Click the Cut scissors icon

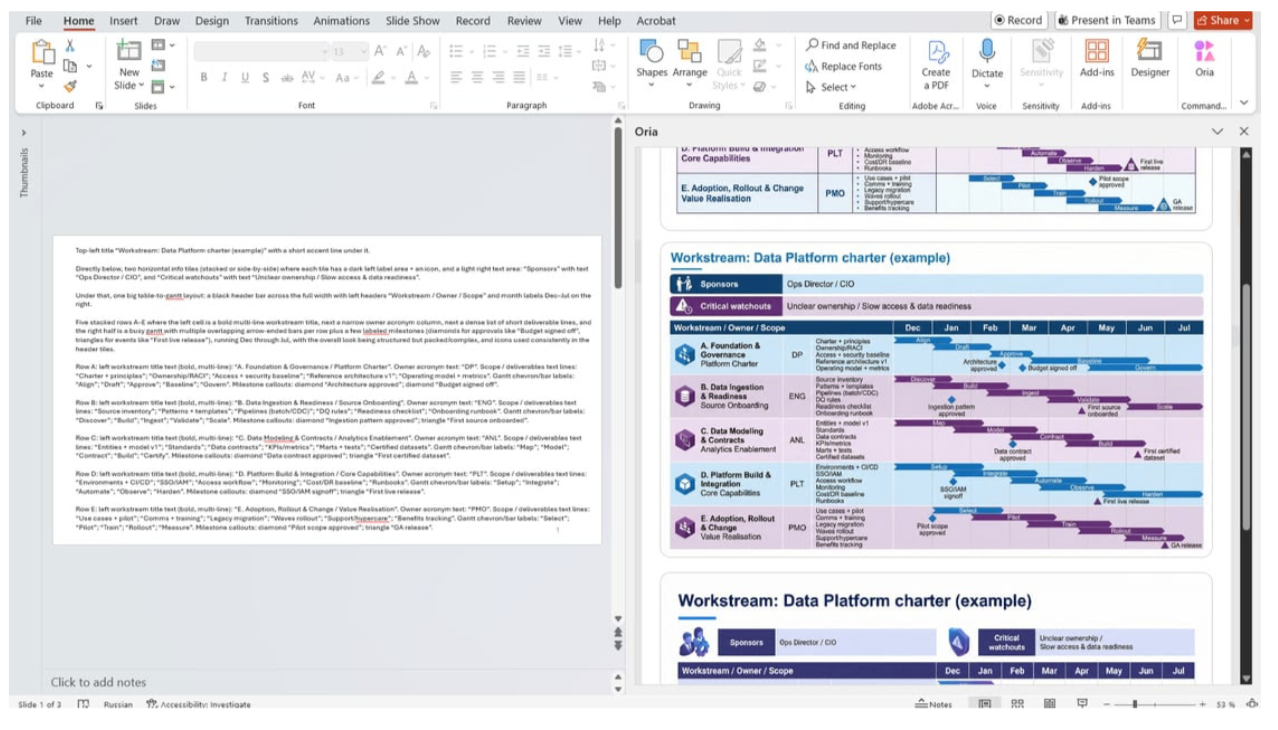70,46
